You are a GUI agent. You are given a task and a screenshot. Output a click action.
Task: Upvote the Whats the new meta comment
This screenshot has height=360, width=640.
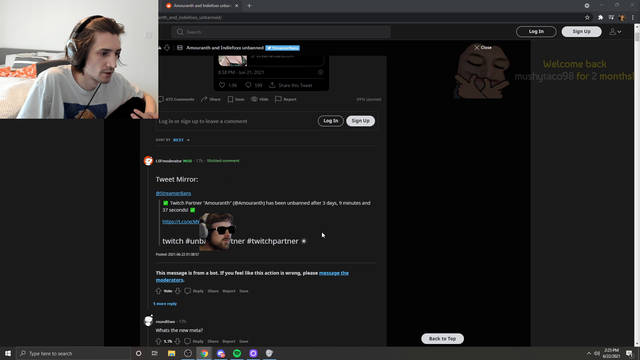click(158, 341)
